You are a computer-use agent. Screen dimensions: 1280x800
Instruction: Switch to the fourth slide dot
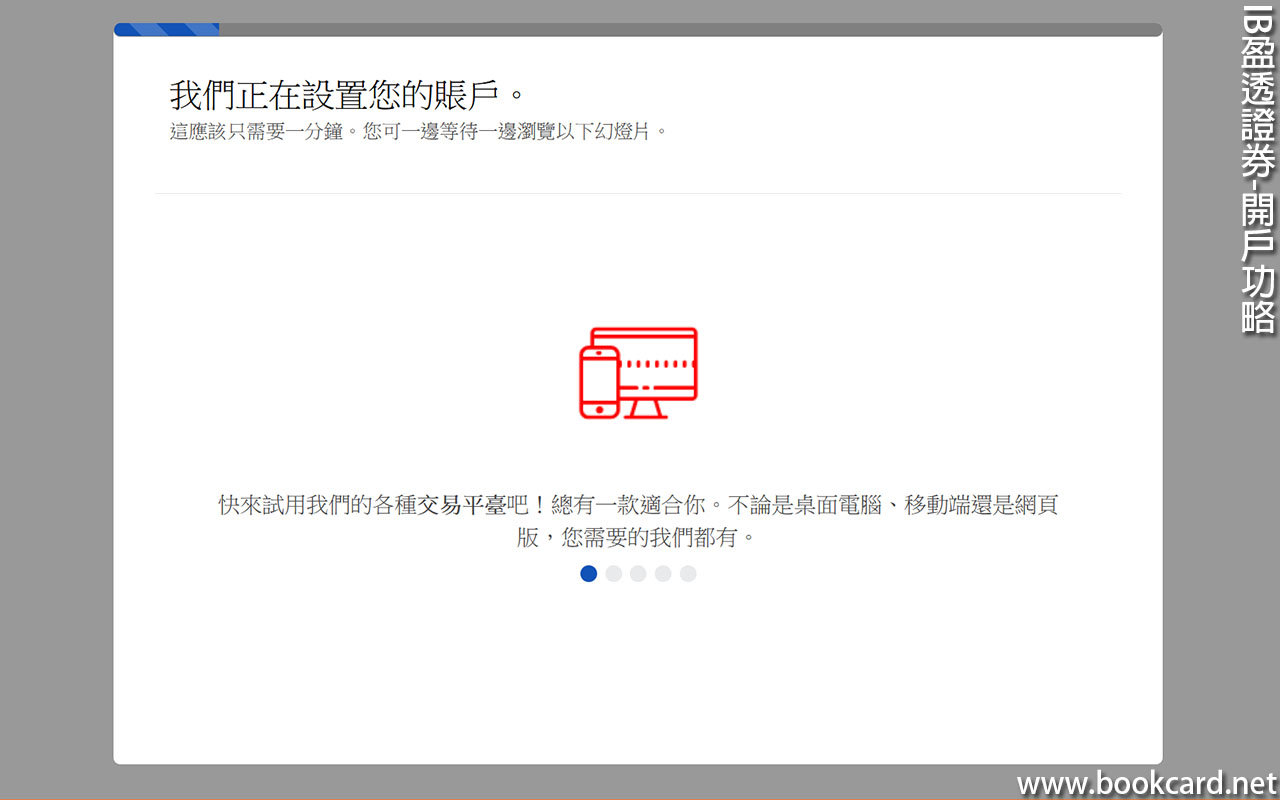coord(663,573)
